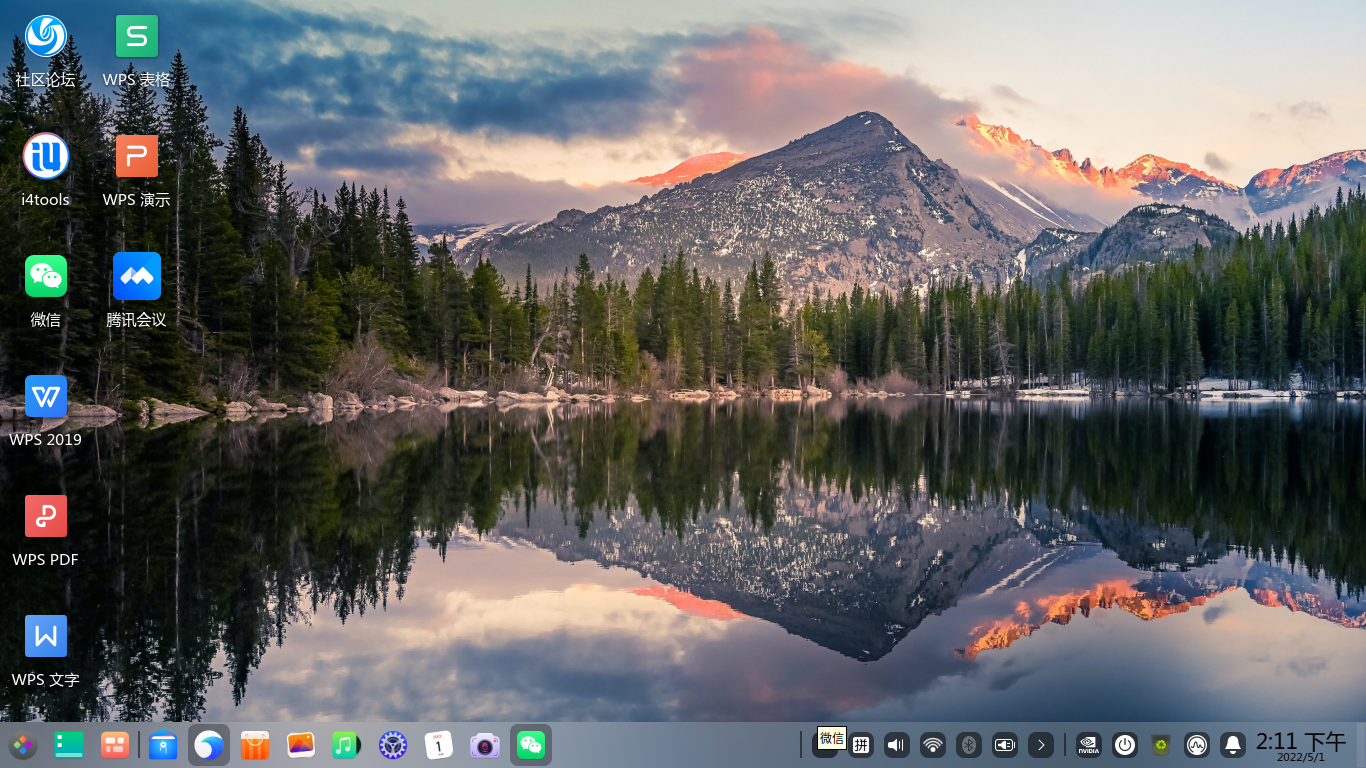Click the 2:11 下午 clock
Image resolution: width=1366 pixels, height=768 pixels.
1300,745
